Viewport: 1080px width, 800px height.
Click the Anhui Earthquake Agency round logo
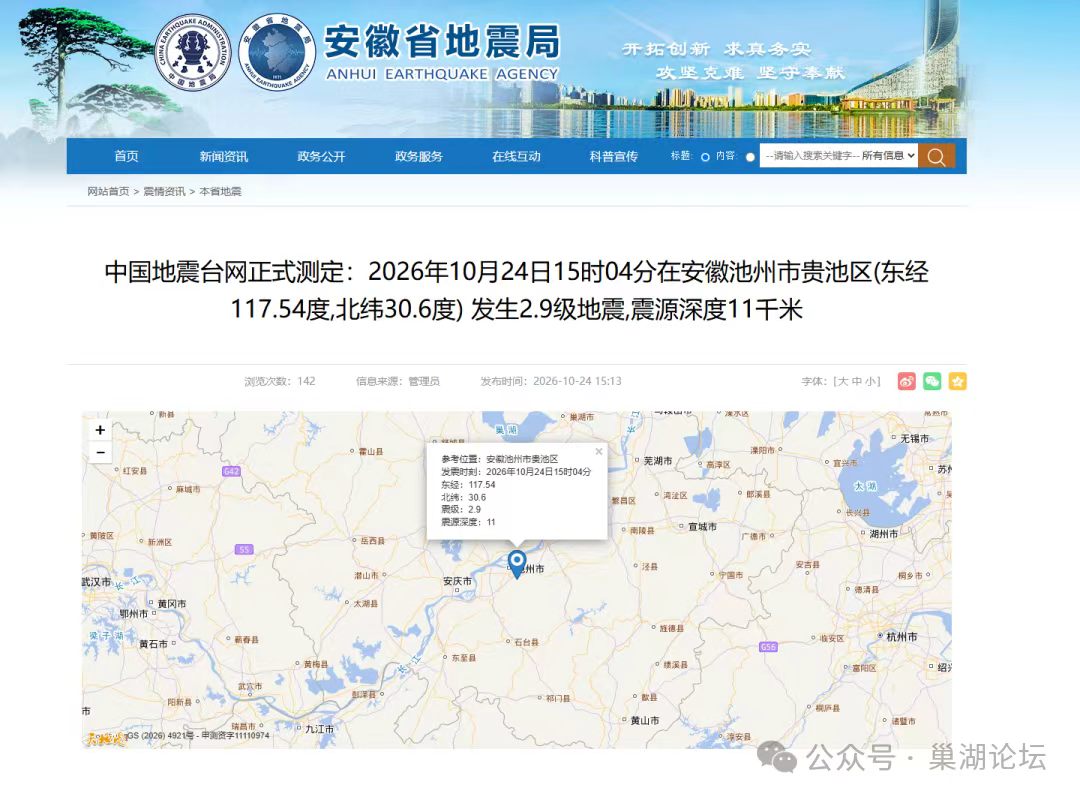[277, 53]
